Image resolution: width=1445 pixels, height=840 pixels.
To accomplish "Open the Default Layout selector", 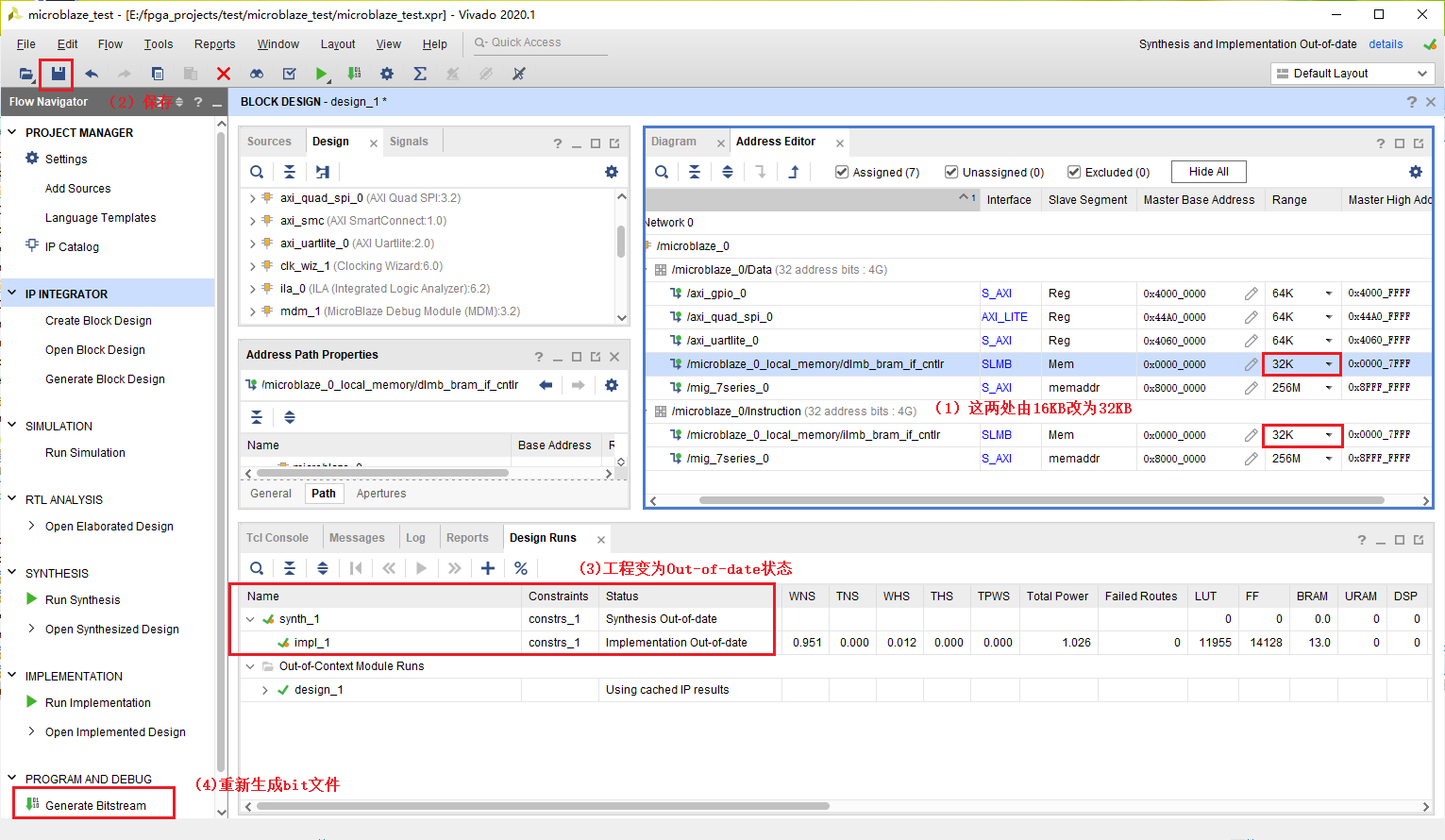I will 1352,73.
